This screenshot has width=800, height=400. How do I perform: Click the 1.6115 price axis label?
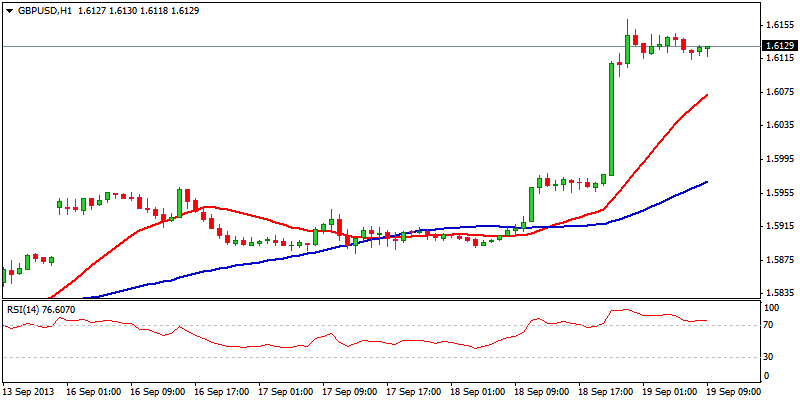778,58
